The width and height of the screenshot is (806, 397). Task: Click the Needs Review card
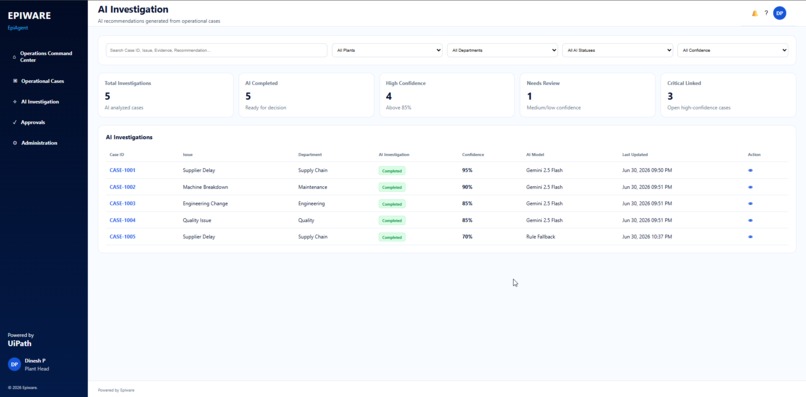click(588, 95)
